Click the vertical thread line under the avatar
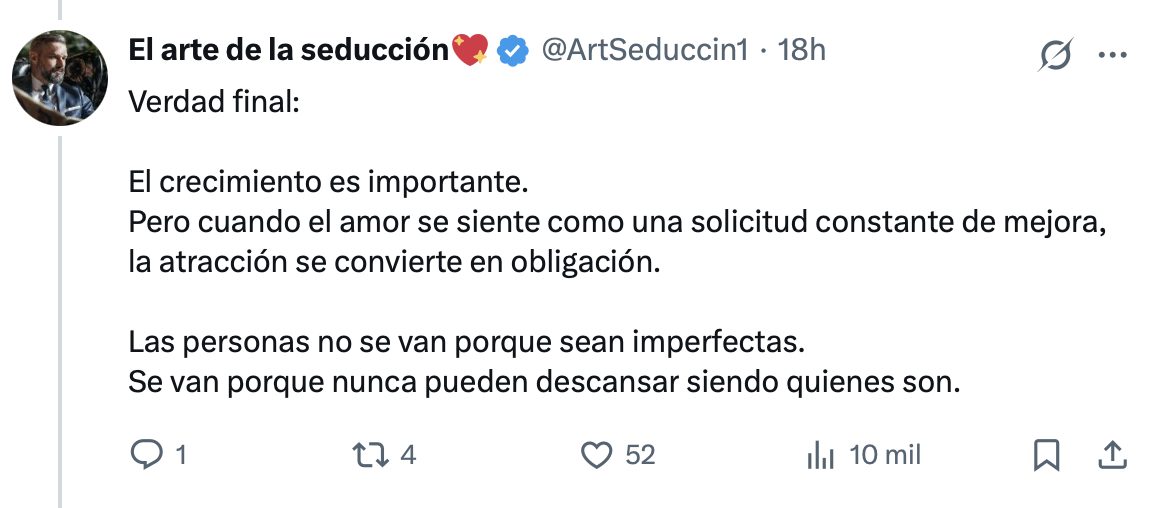Image resolution: width=1164 pixels, height=508 pixels. point(60,300)
